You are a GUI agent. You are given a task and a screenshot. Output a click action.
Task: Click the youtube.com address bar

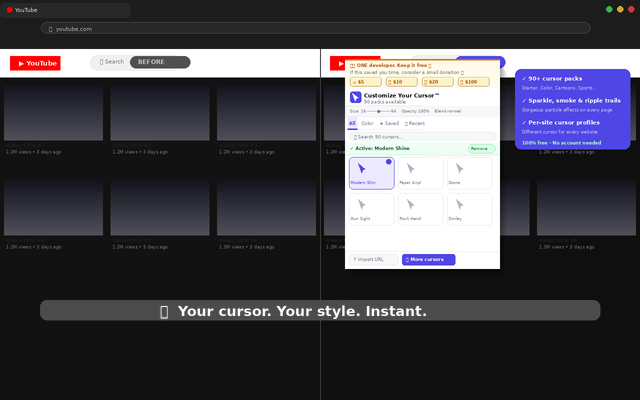[x=316, y=28]
